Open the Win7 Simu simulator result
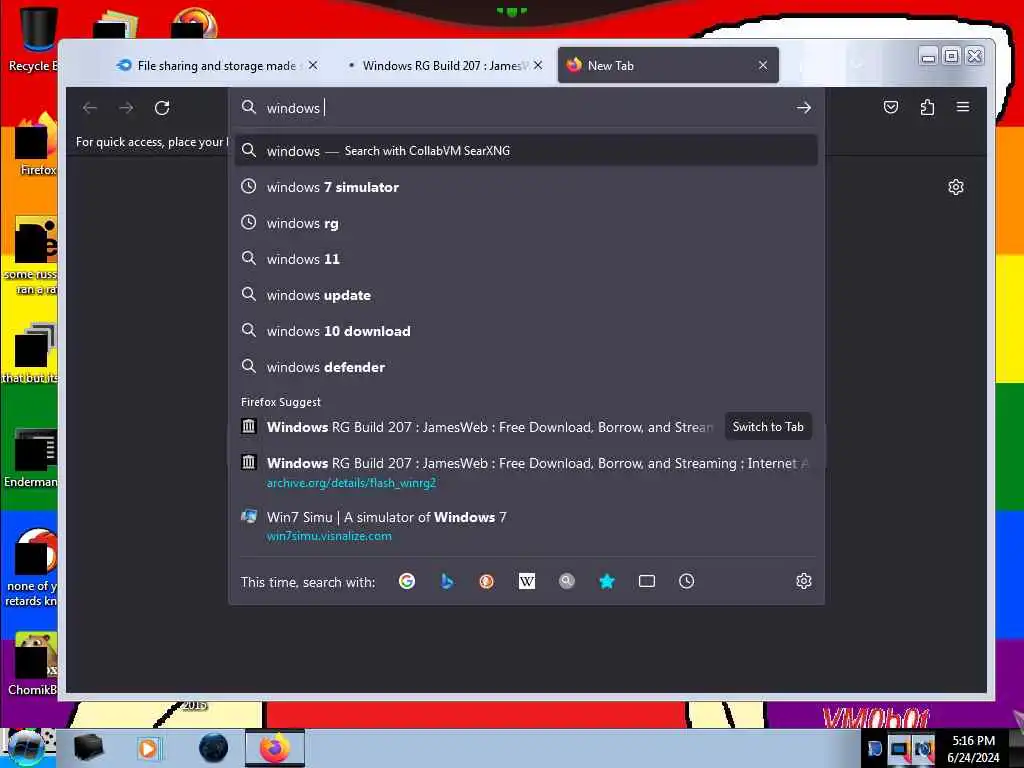This screenshot has height=768, width=1024. [526, 526]
